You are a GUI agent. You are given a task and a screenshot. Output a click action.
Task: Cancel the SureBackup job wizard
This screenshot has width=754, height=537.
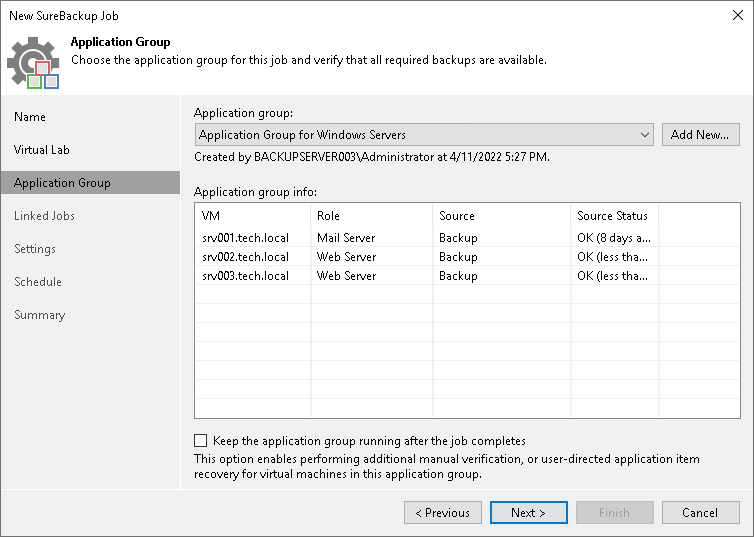(701, 512)
